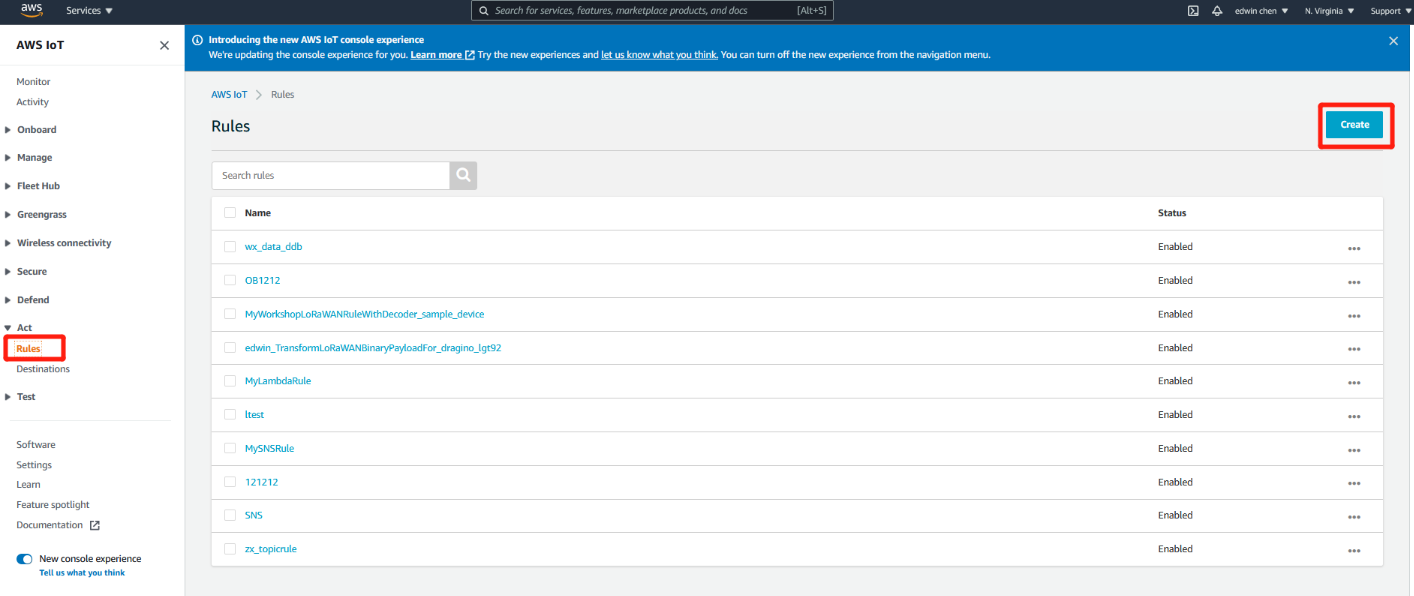Dismiss the new console experience banner
Viewport: 1414px width, 596px height.
1393,41
